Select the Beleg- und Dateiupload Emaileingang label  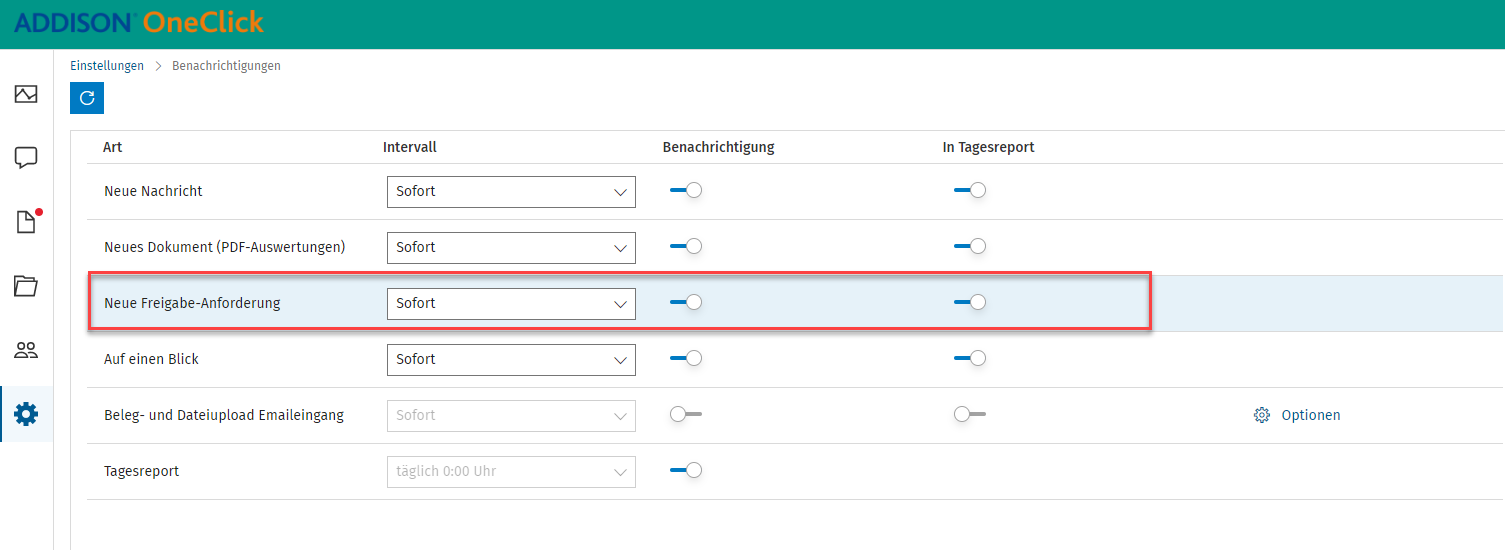224,415
